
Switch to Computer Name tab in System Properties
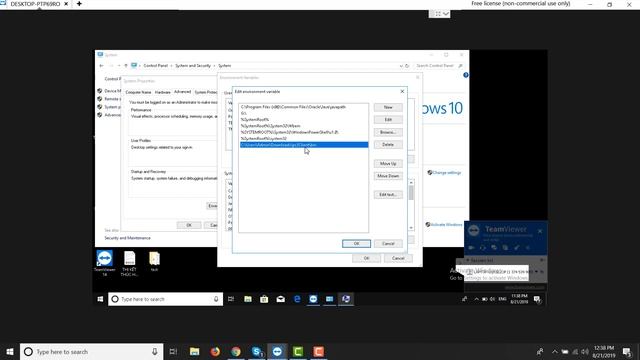(138, 92)
